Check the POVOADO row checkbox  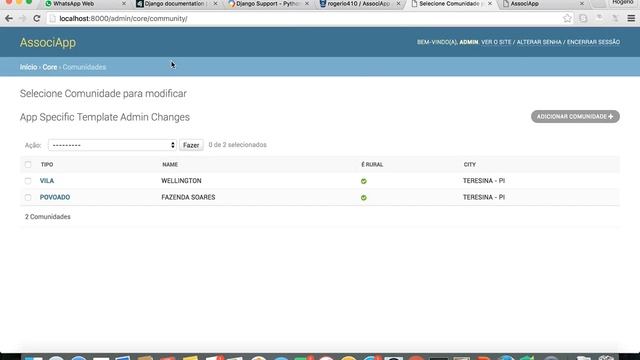point(28,198)
